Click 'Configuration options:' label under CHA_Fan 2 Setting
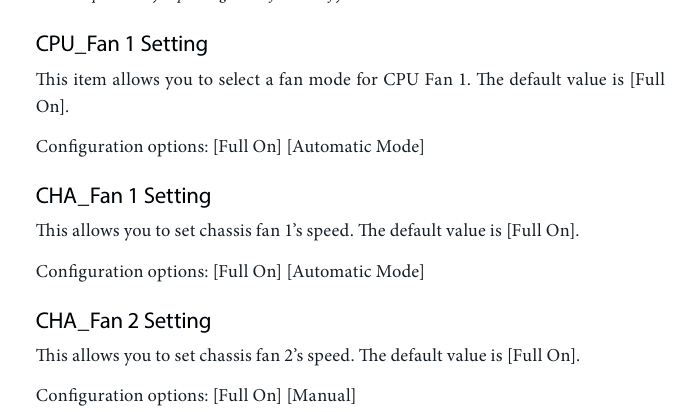The width and height of the screenshot is (688, 412). coord(122,396)
